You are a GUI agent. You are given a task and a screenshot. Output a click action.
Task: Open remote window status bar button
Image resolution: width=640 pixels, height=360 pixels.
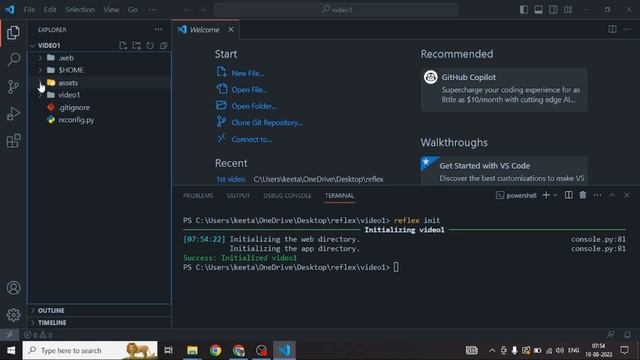[9, 334]
